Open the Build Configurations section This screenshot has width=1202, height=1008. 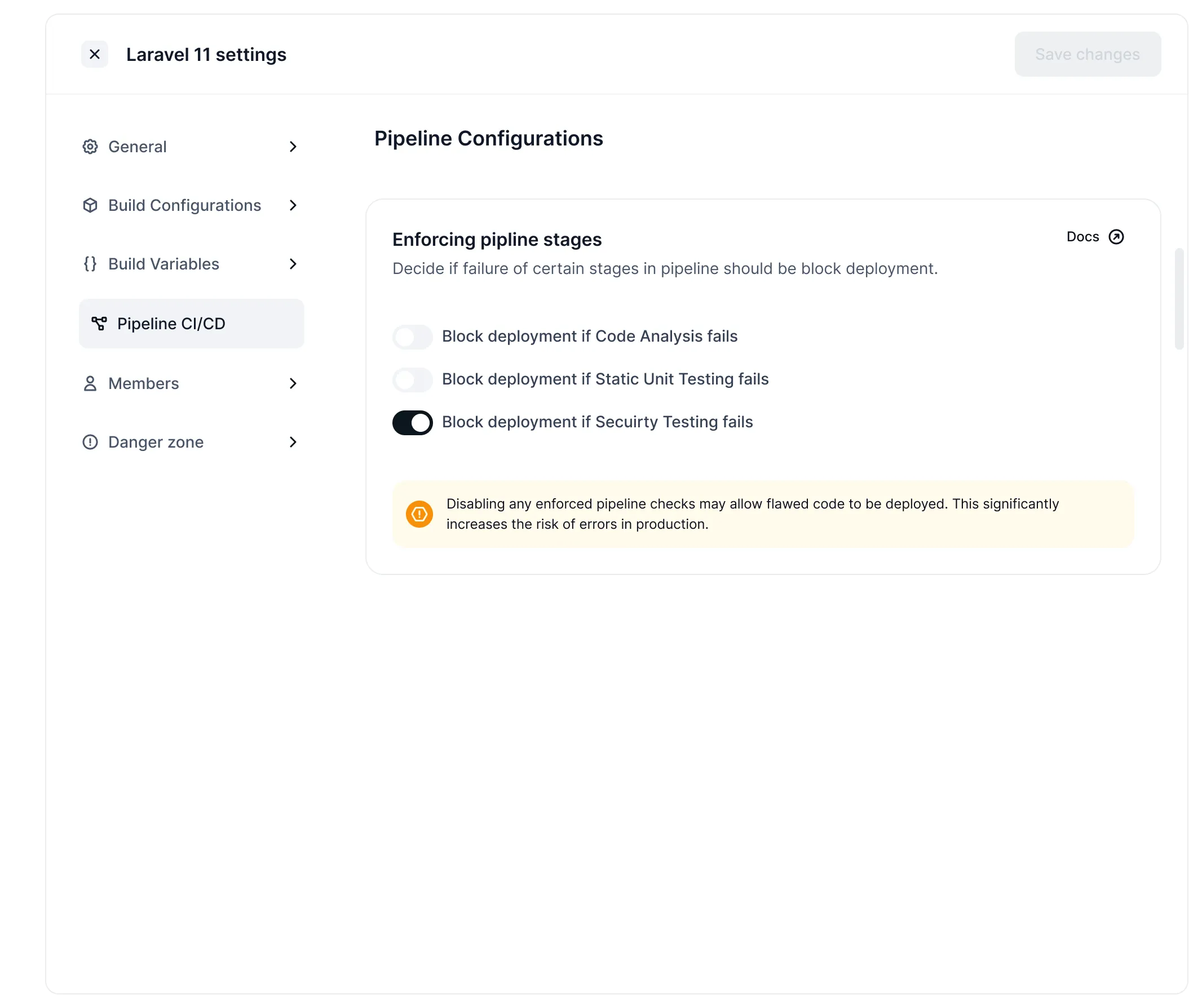coord(191,206)
